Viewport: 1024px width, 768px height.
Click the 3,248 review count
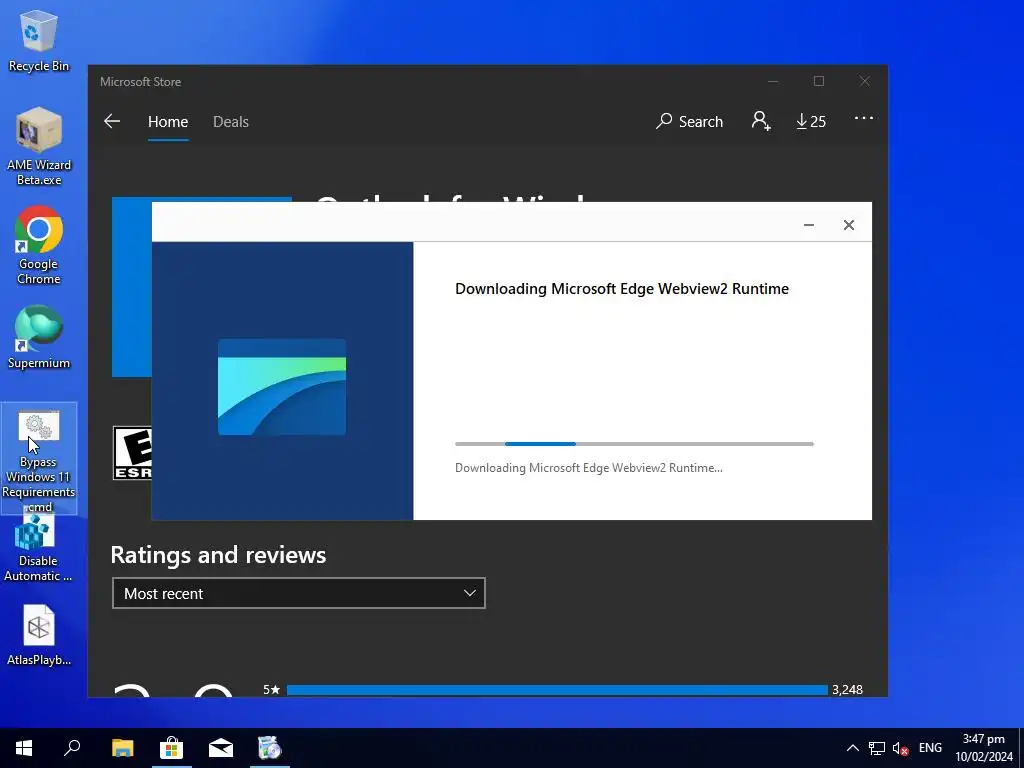click(x=847, y=690)
